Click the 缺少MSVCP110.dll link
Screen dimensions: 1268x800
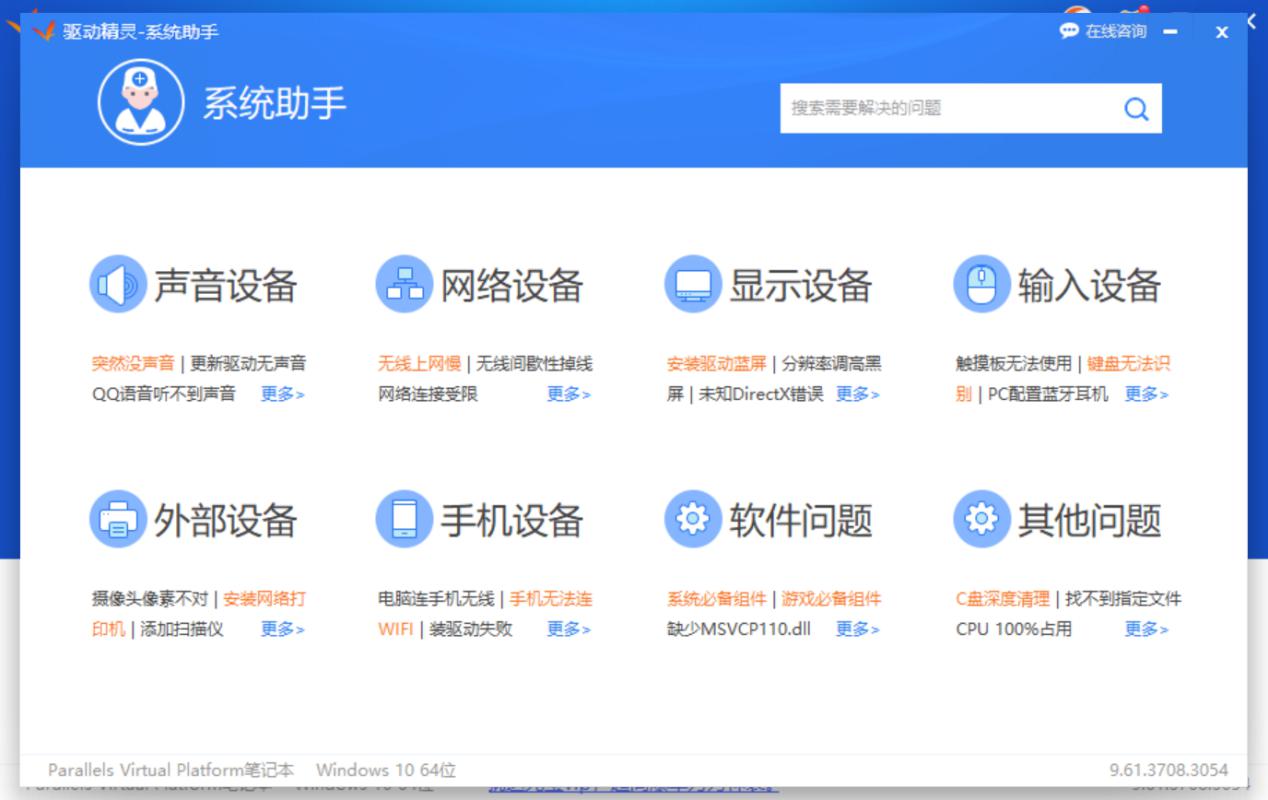738,629
